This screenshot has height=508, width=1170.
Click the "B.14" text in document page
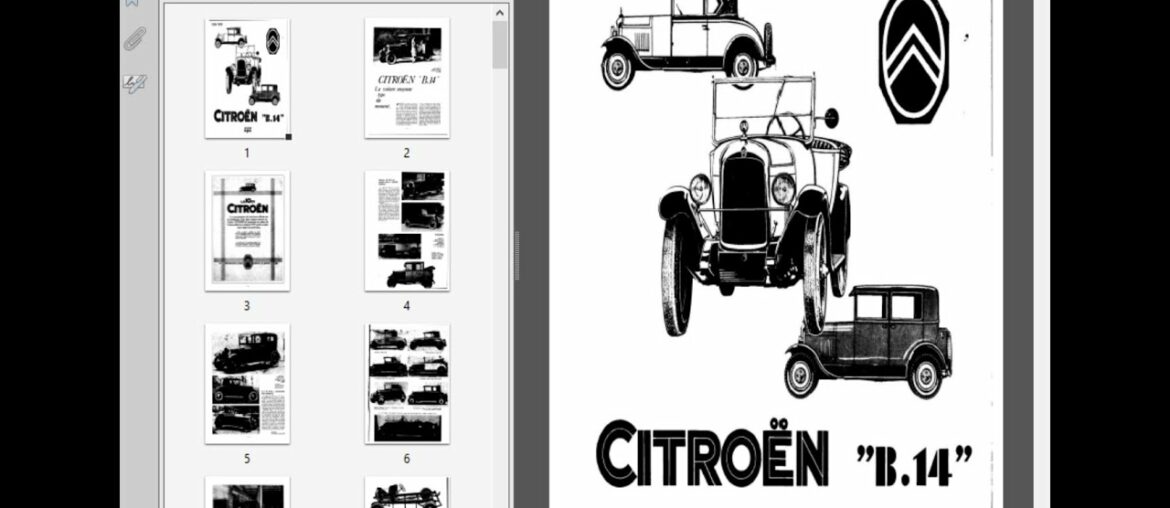(914, 465)
